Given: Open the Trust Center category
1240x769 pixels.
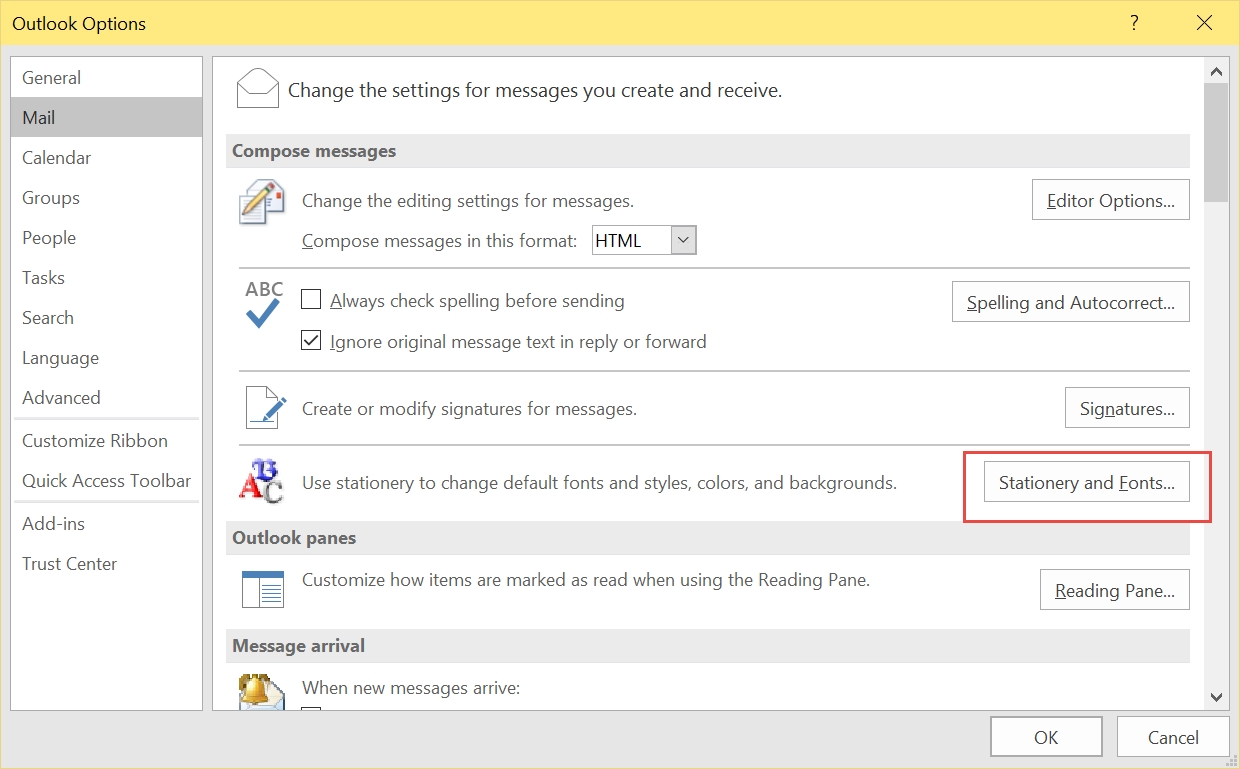Looking at the screenshot, I should [x=106, y=563].
